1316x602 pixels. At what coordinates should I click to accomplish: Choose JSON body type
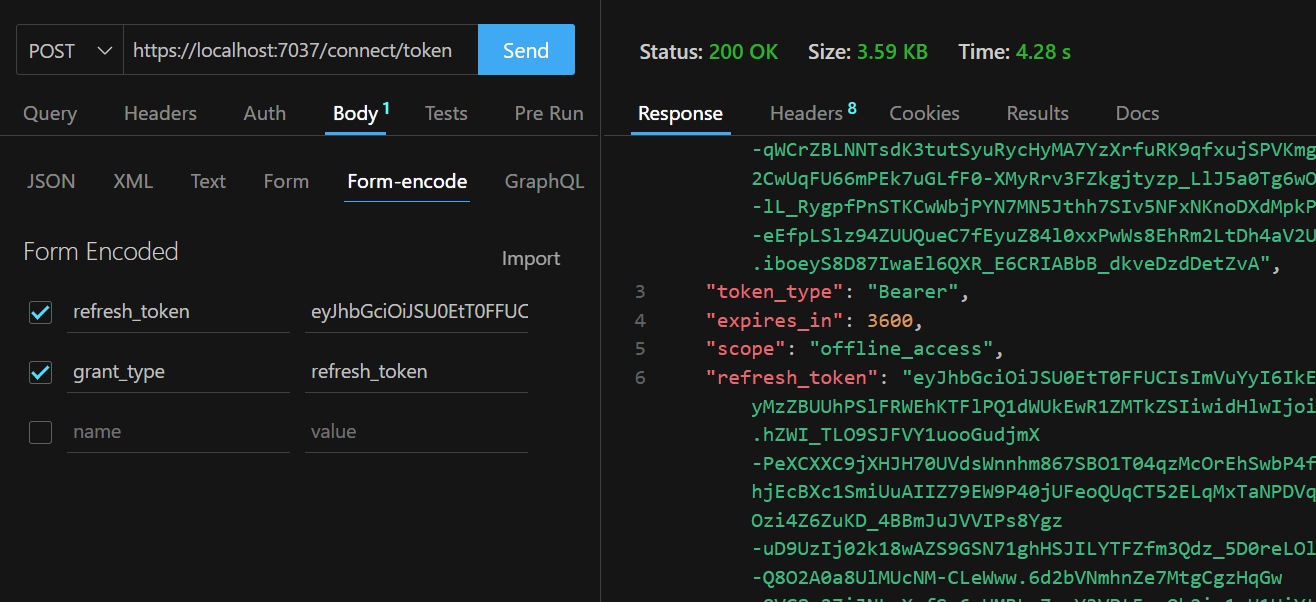[x=51, y=181]
